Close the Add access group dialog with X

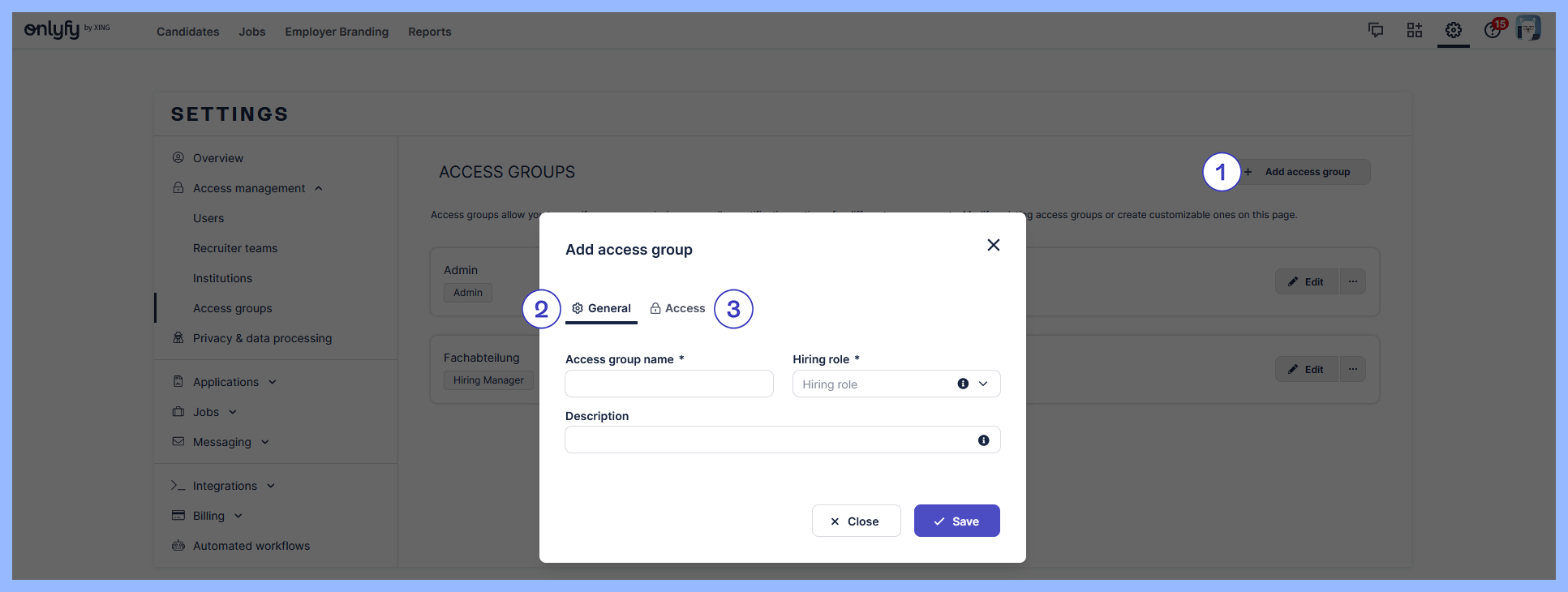coord(994,245)
